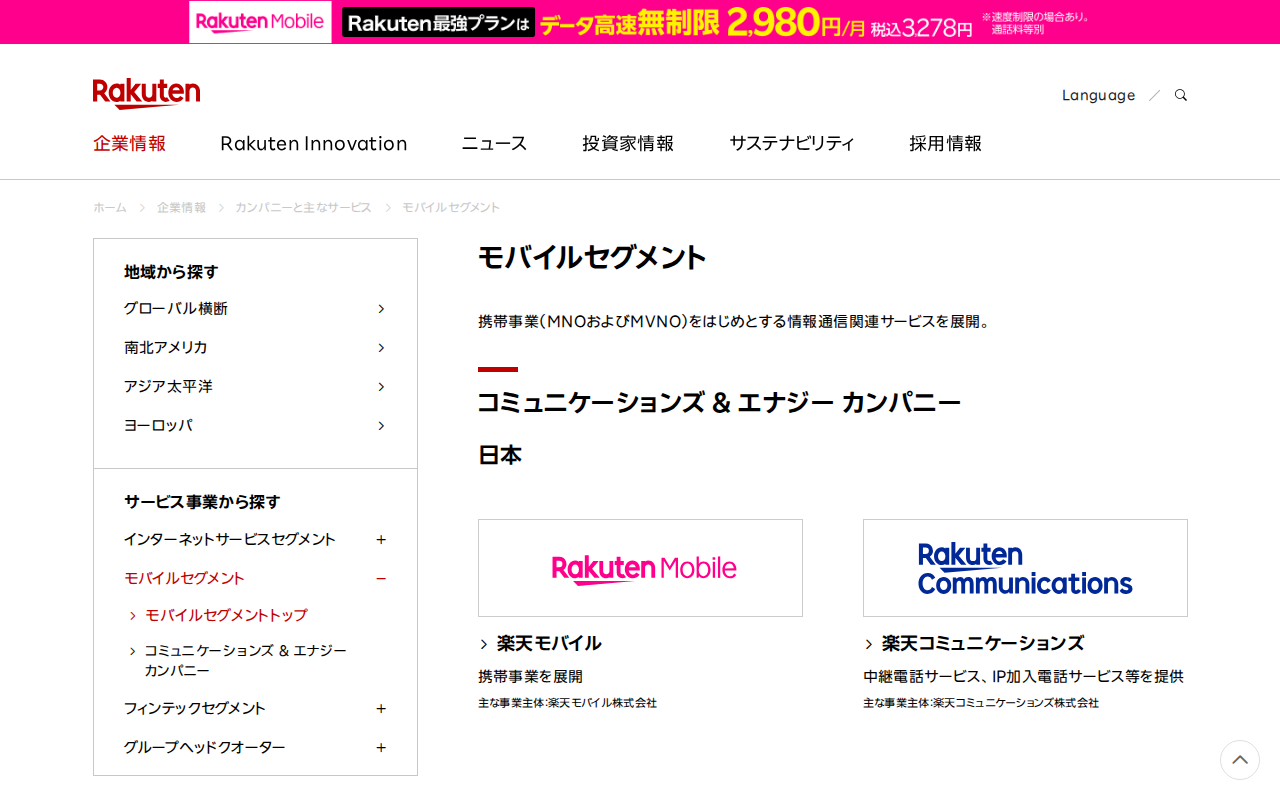Click the 携帯事業(MNOおよびMVNO) intro sentence
Viewport: 1280px width, 800px height.
[x=734, y=322]
